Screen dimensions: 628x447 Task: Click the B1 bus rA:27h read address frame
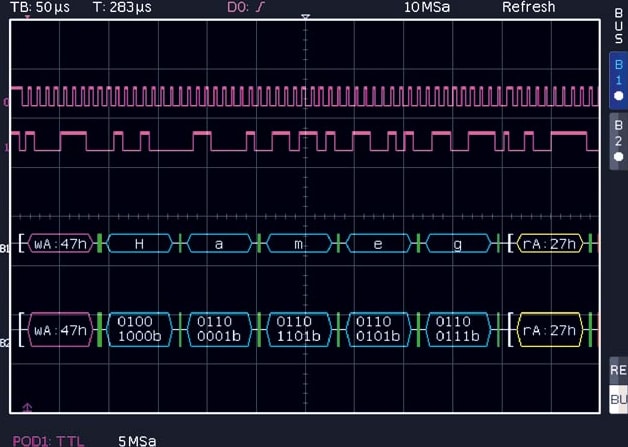[x=550, y=244]
